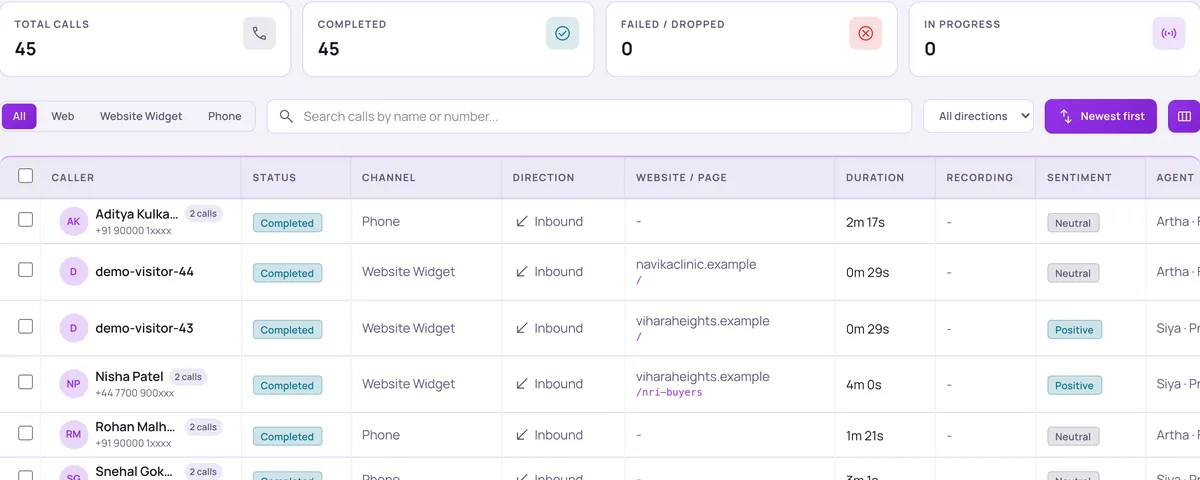Click the Caller column header

pos(73,177)
